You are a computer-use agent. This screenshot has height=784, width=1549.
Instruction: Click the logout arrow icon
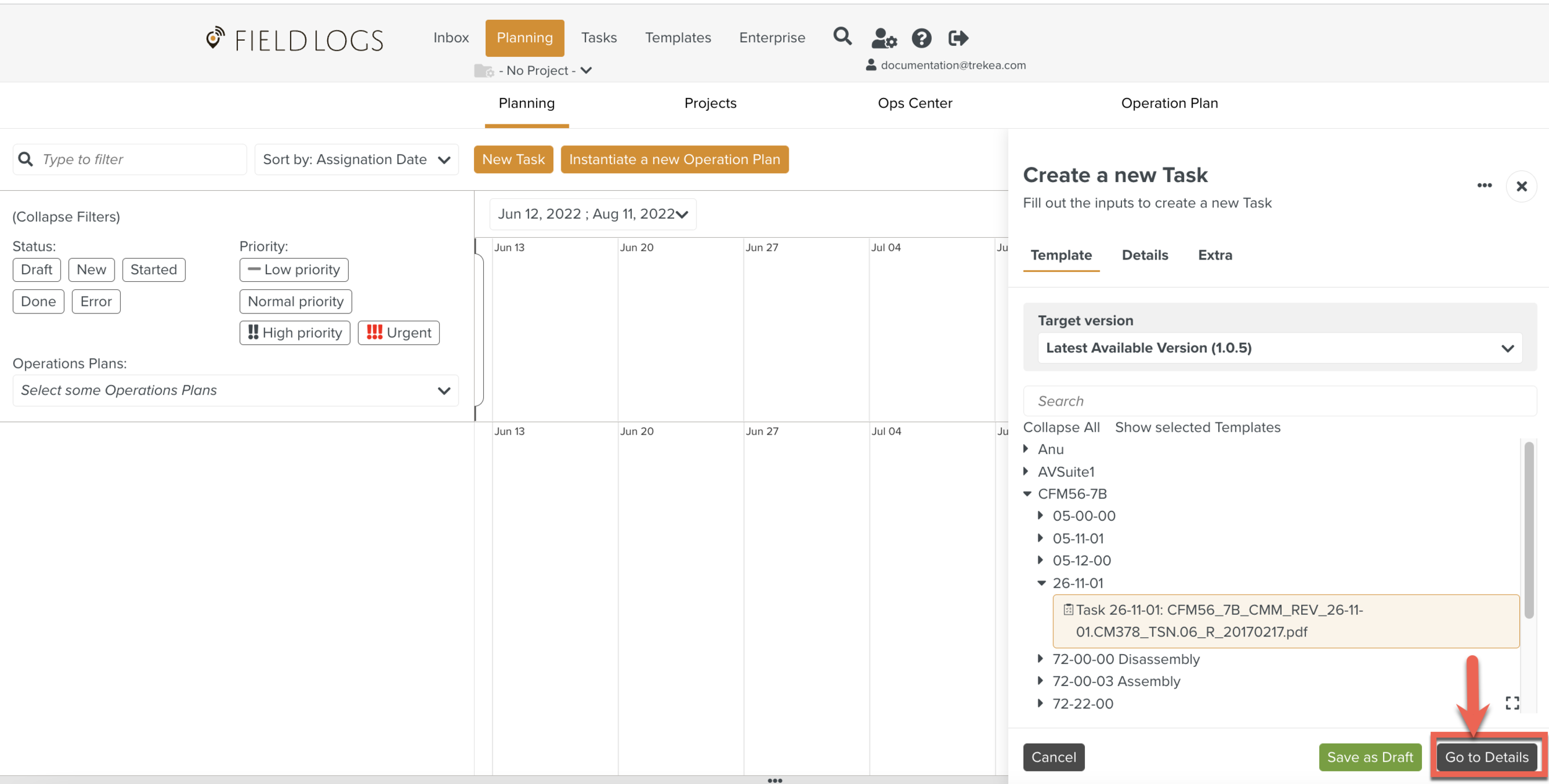pos(959,38)
